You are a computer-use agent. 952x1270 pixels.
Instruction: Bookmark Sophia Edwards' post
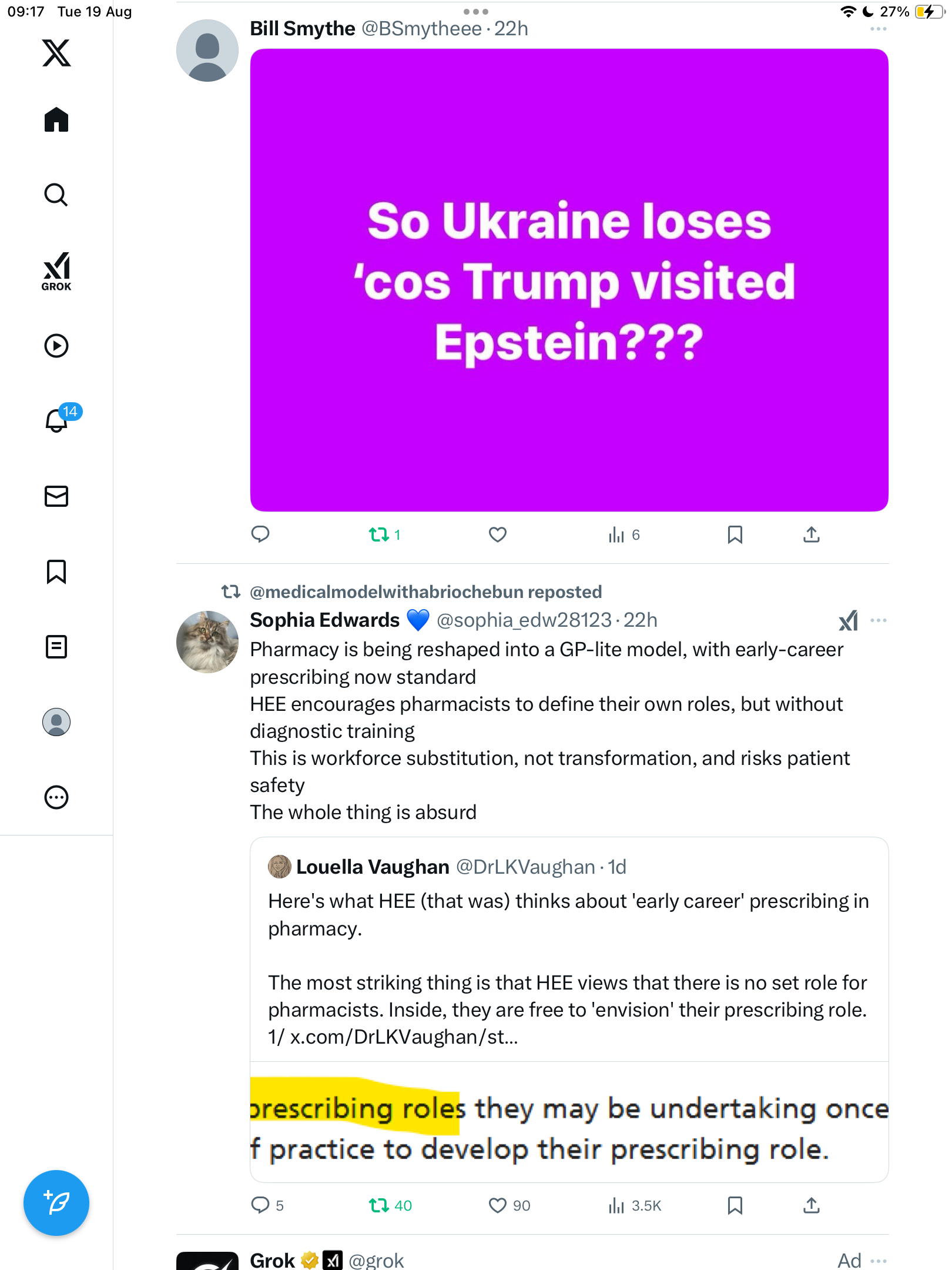pos(735,1206)
